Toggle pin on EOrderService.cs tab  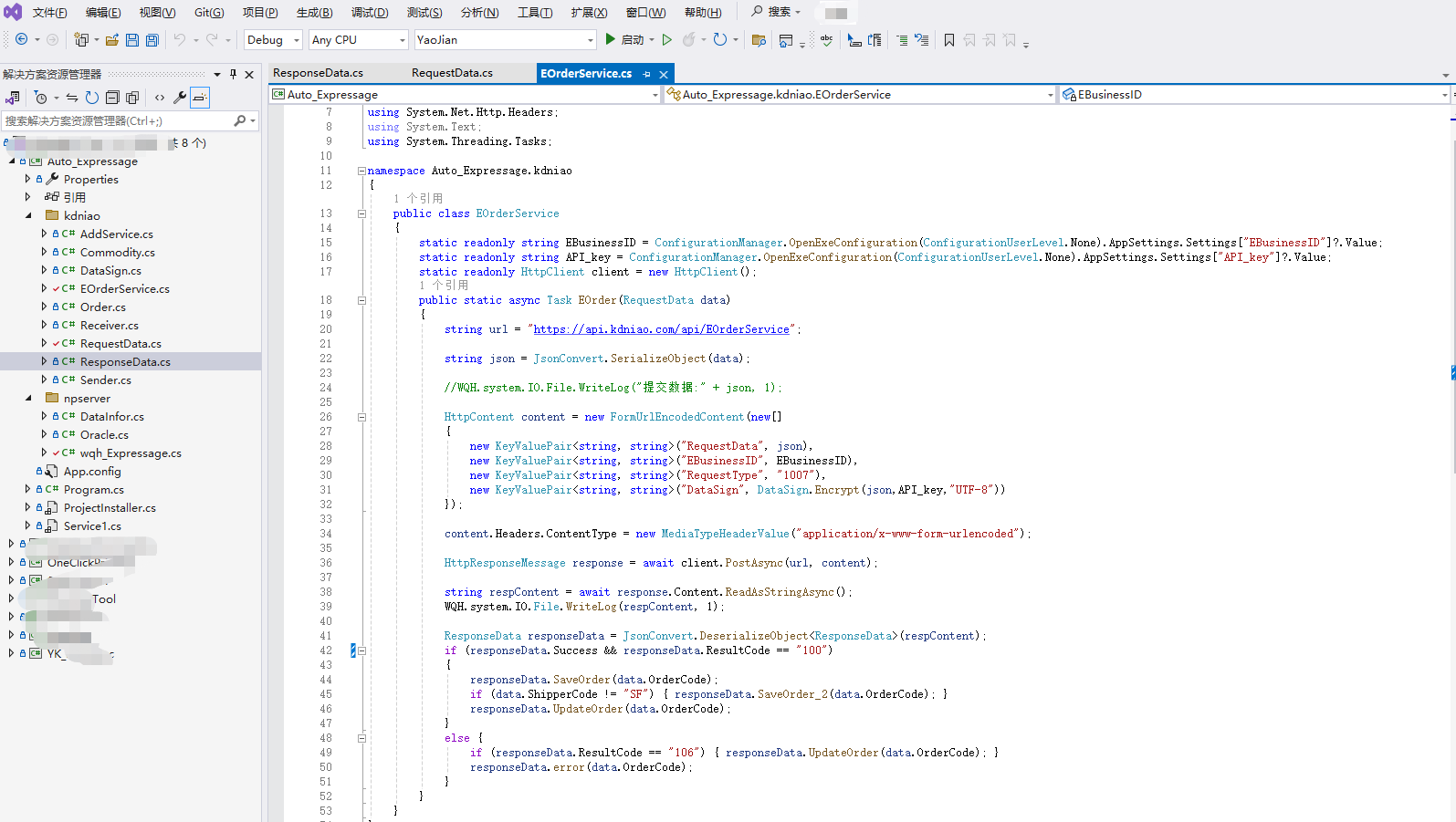[x=647, y=74]
